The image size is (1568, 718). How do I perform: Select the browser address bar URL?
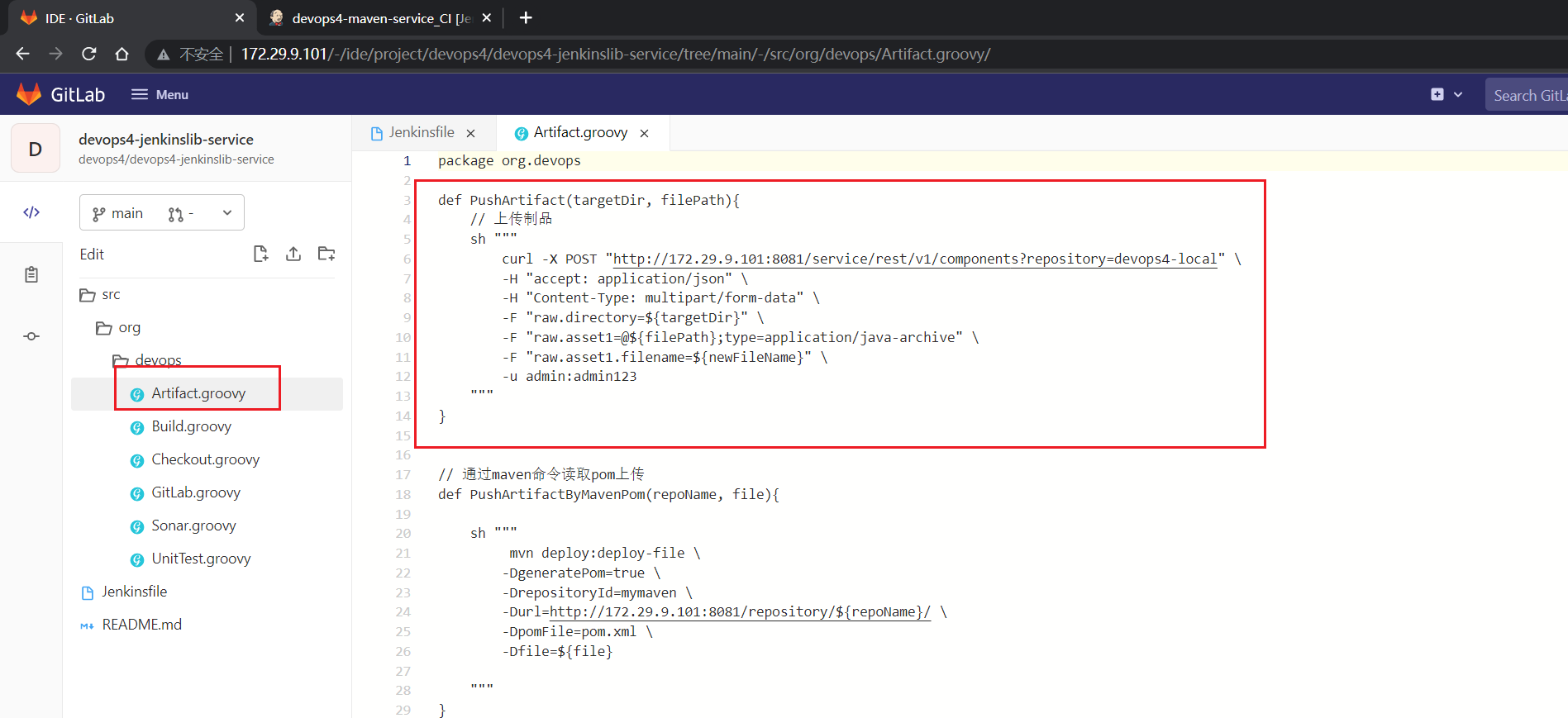click(x=615, y=55)
